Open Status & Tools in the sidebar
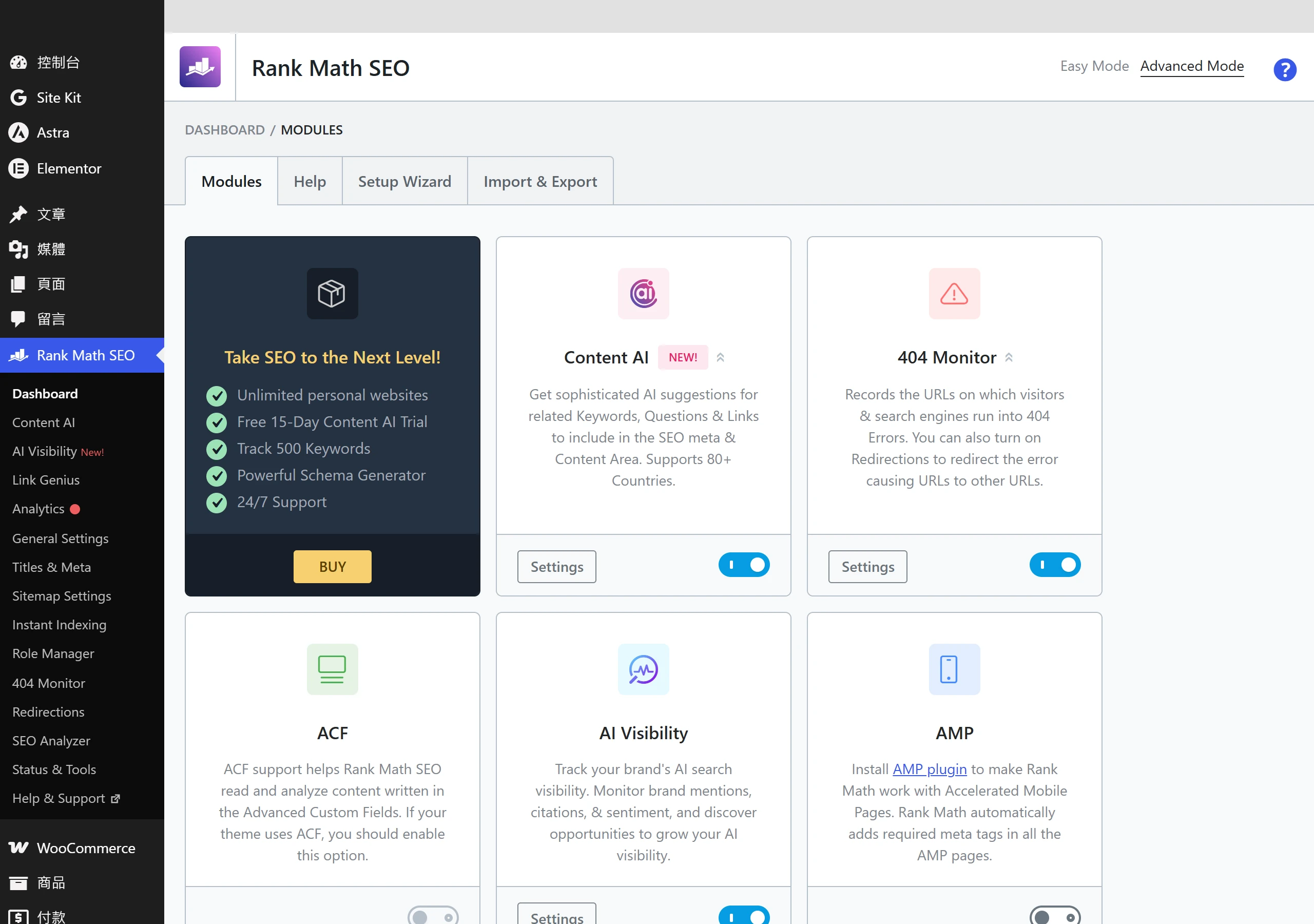1314x924 pixels. (x=54, y=769)
